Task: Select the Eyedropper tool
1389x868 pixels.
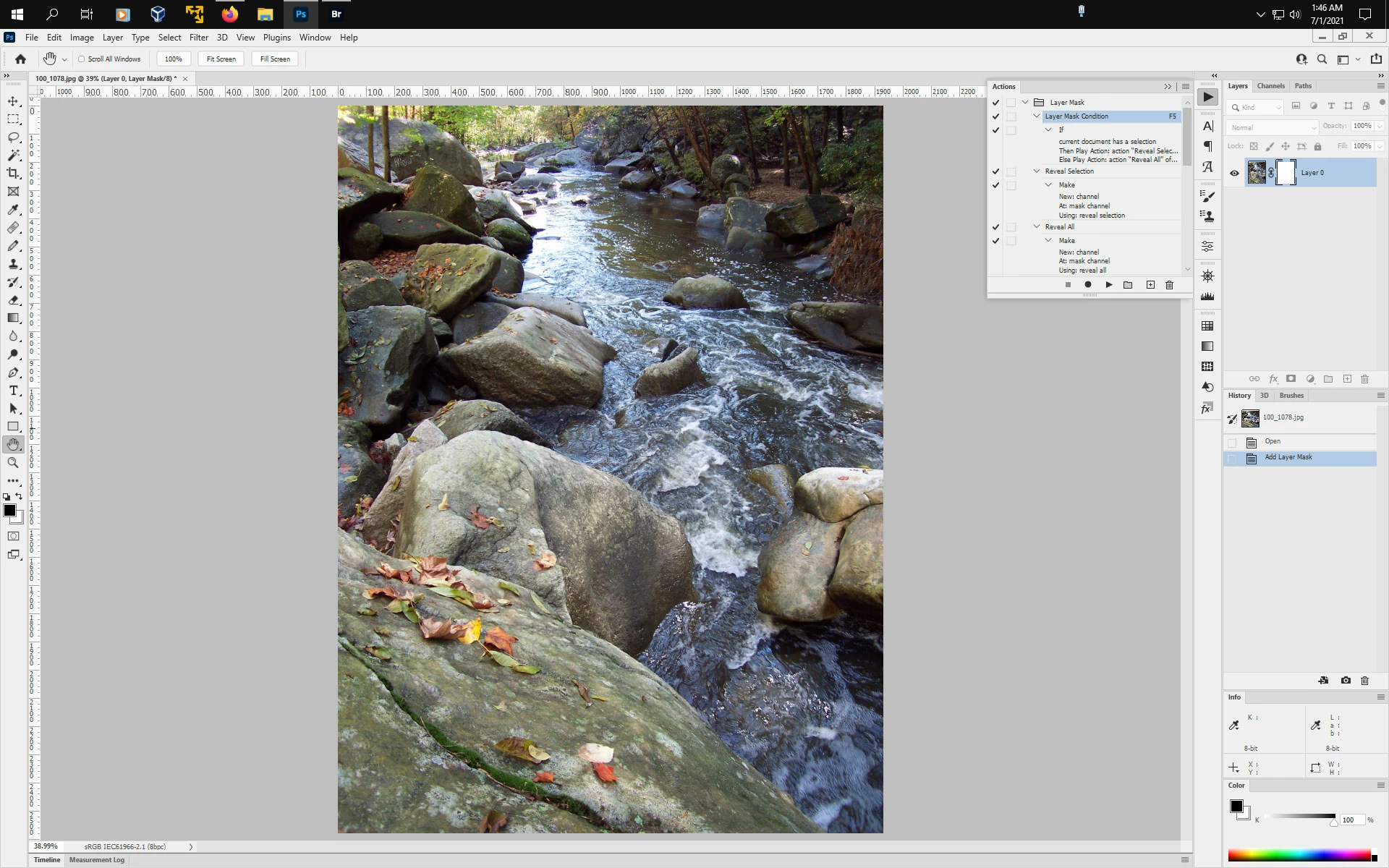Action: point(13,210)
